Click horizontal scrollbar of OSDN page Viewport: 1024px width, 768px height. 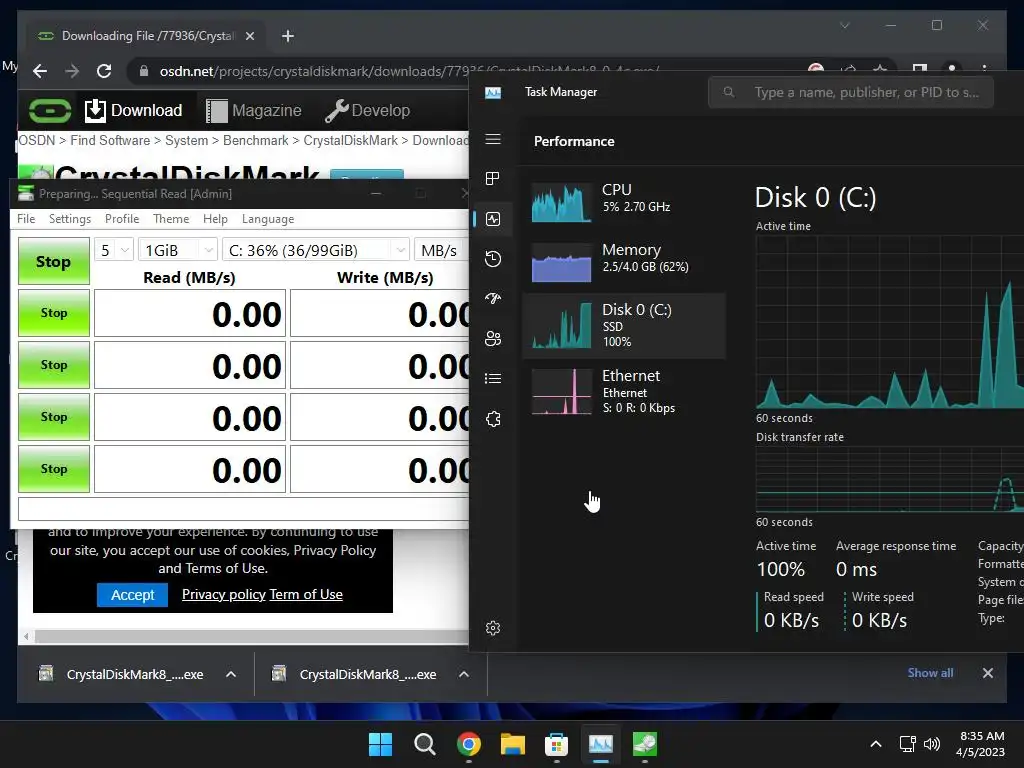click(251, 636)
